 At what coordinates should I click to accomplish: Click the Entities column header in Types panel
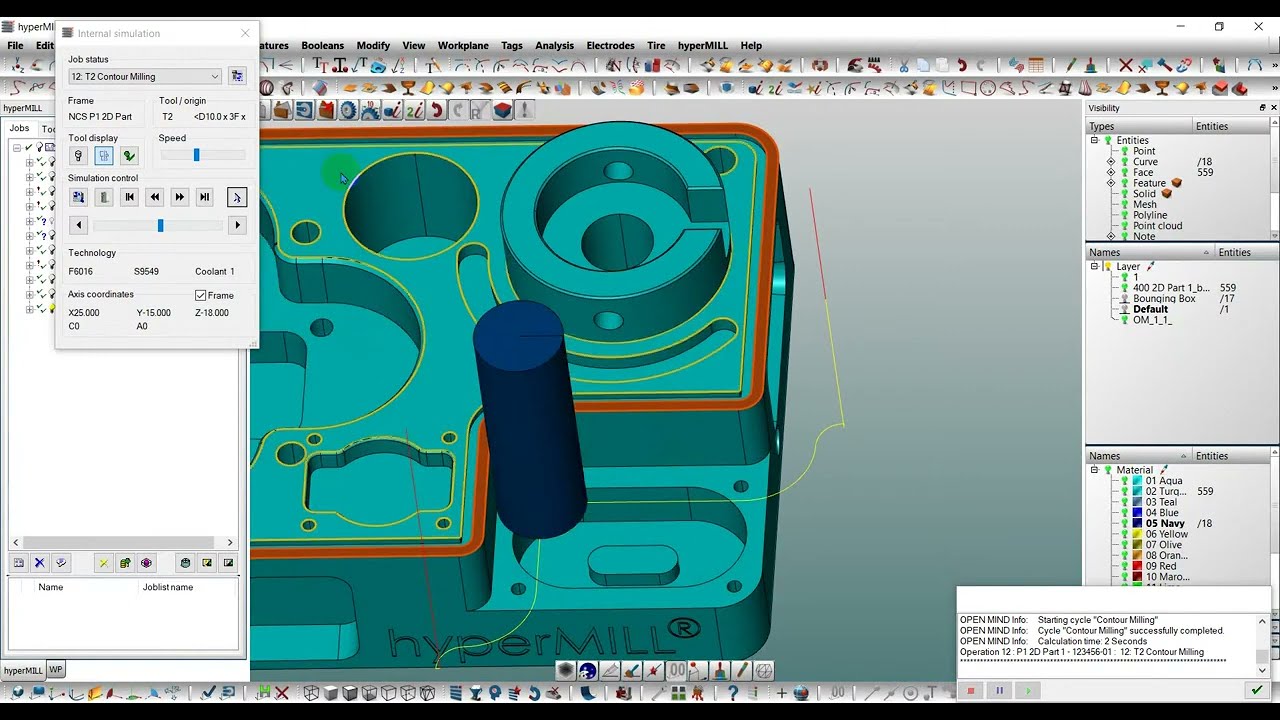coord(1233,127)
